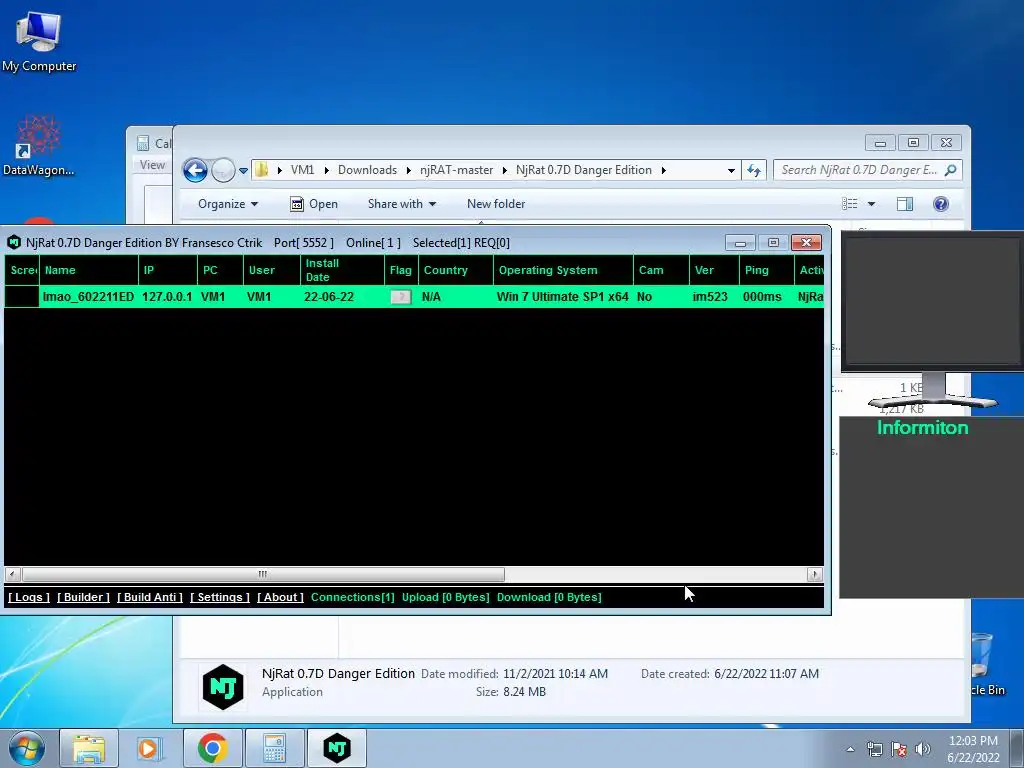1024x768 pixels.
Task: Expand the Share with dropdown
Action: (402, 204)
